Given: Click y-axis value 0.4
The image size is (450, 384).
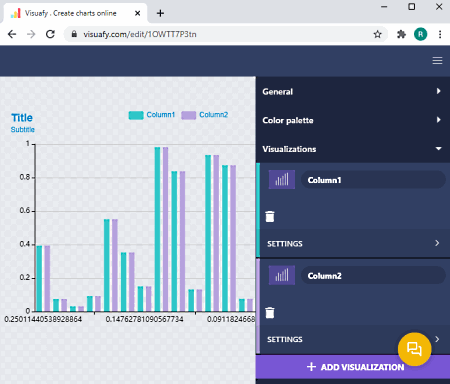Looking at the screenshot, I should coord(25,244).
